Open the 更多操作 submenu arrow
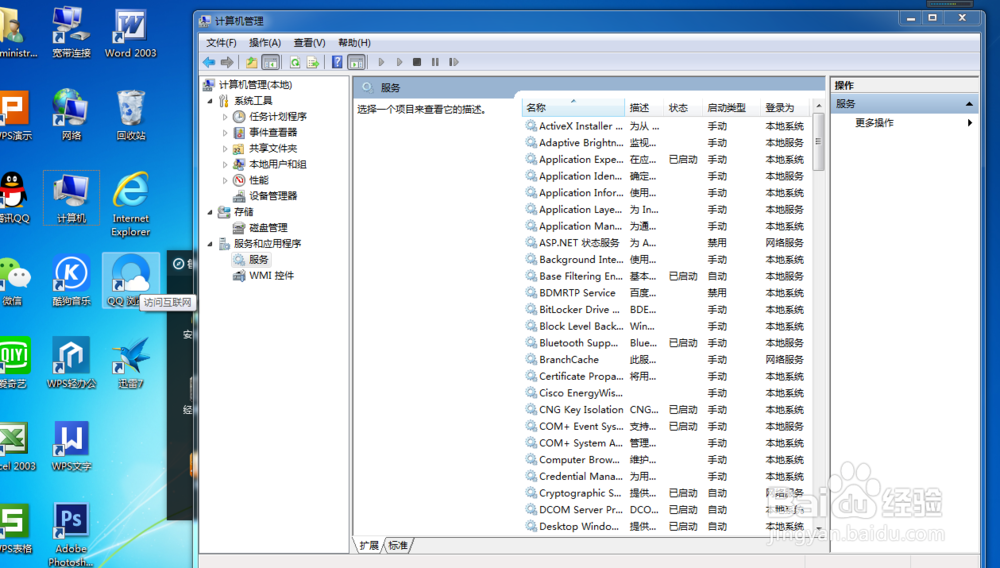The height and width of the screenshot is (568, 1000). [969, 122]
